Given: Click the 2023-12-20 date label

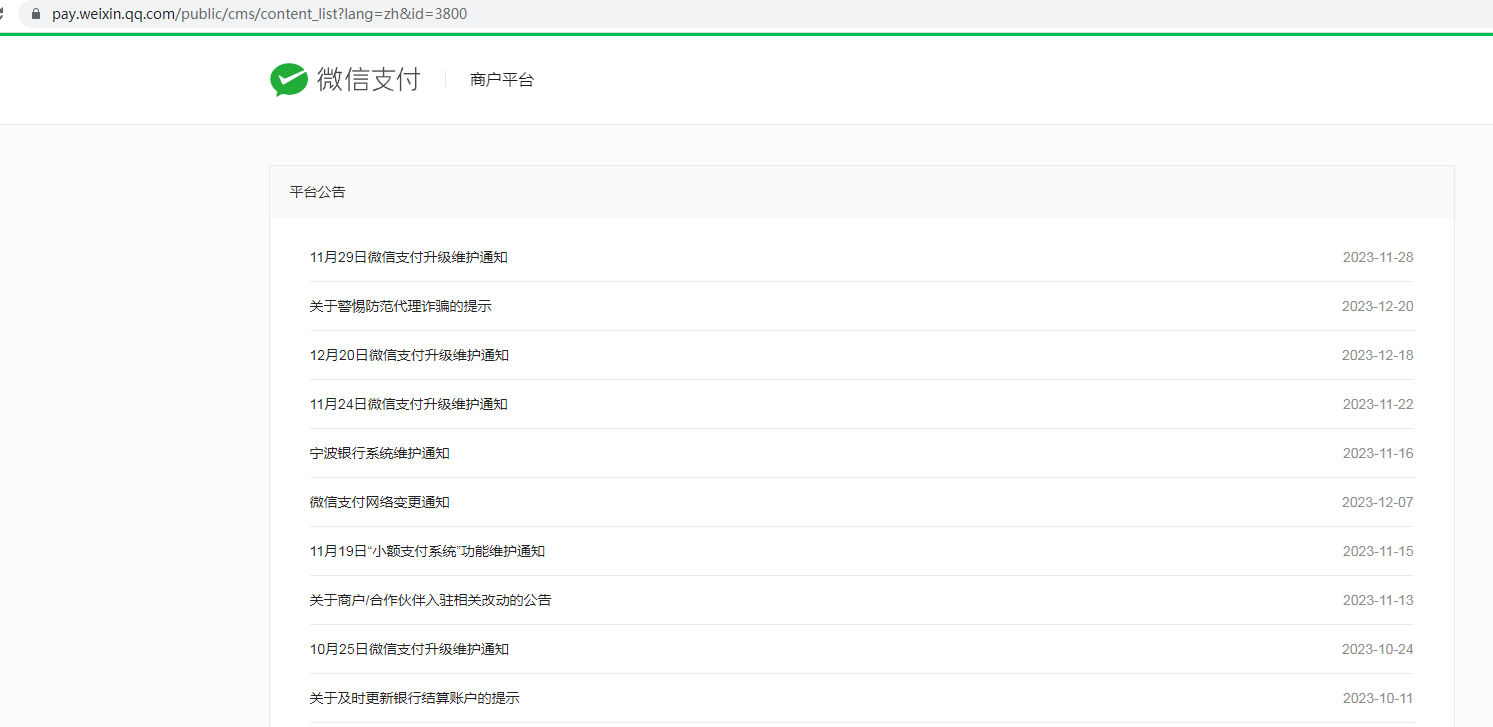Looking at the screenshot, I should (1378, 305).
